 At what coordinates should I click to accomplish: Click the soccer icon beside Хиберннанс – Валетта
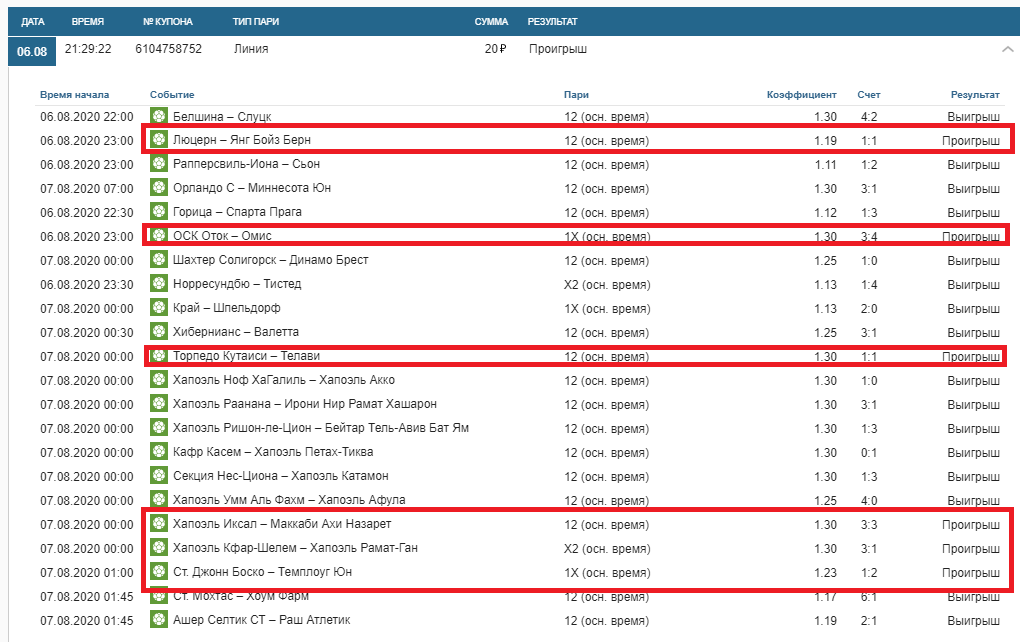click(159, 332)
